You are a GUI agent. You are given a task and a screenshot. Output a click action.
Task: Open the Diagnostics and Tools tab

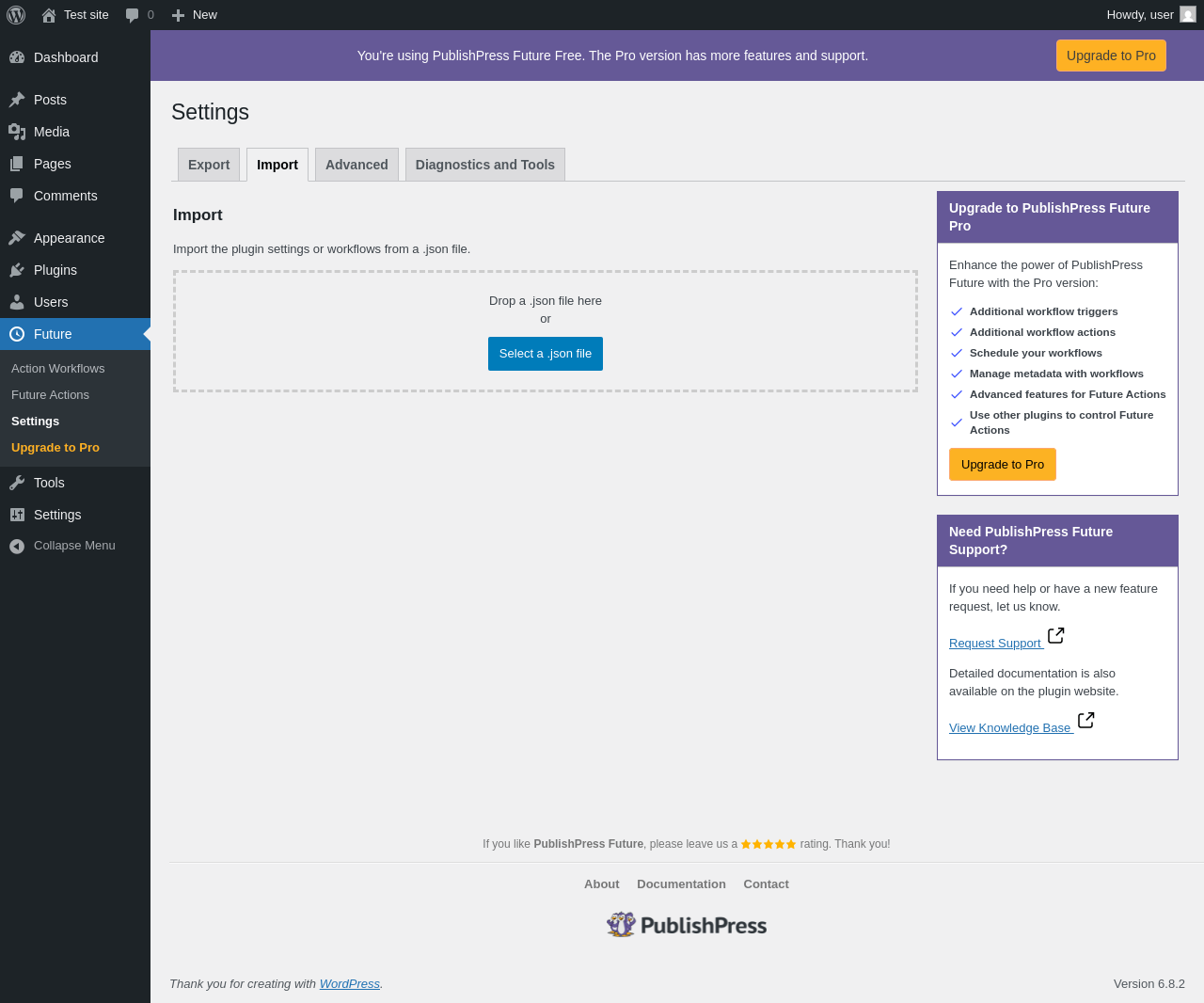coord(485,165)
